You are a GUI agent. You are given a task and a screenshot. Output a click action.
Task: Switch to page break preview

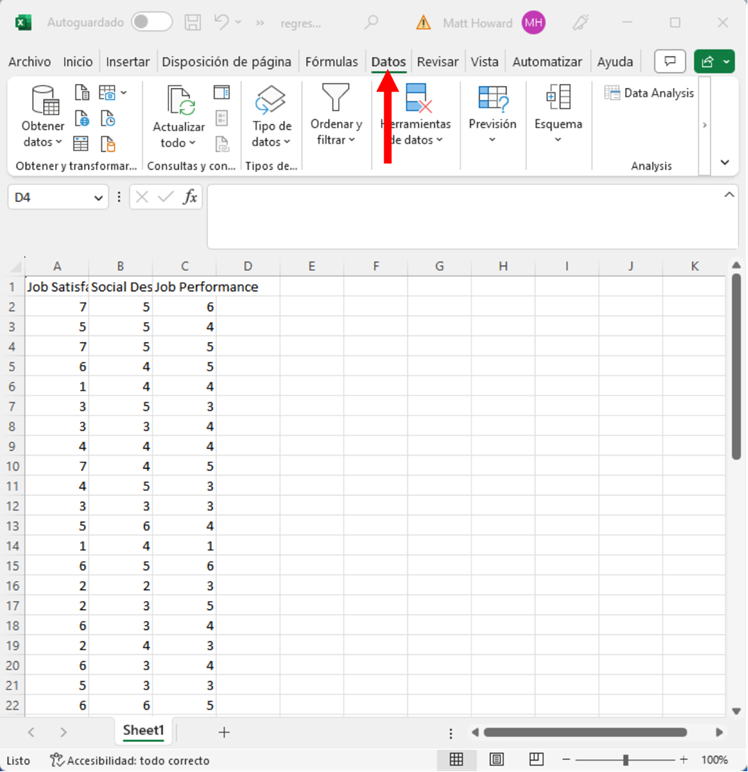[x=536, y=760]
